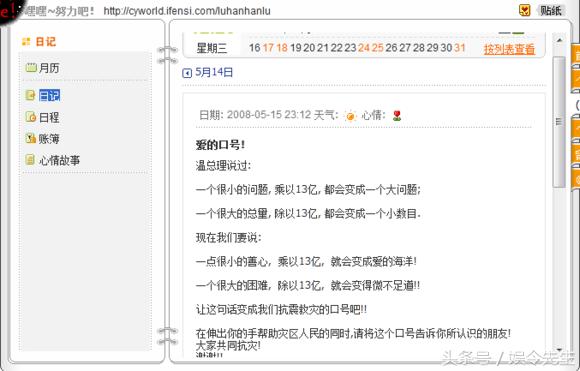Select day 30 in calendar strip

coord(446,48)
